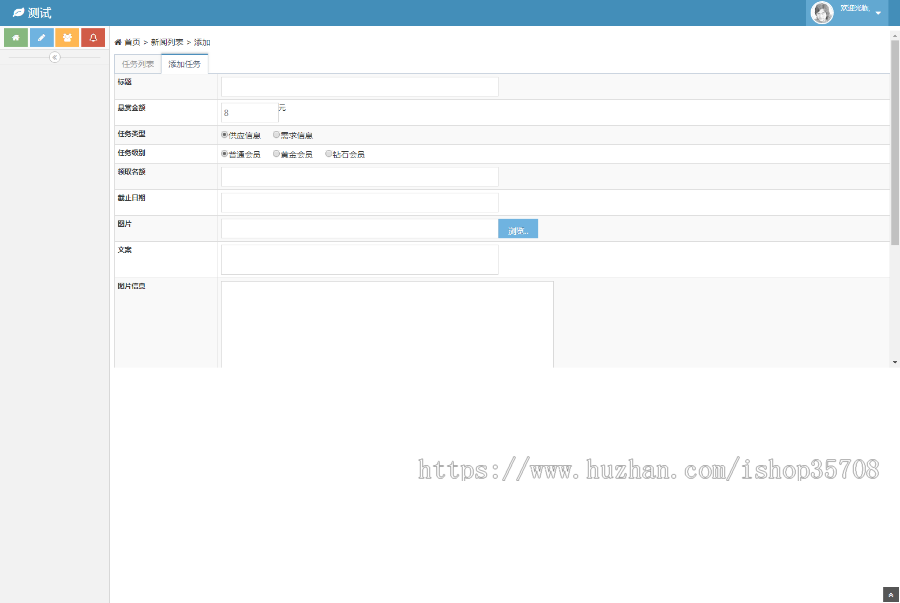The image size is (900, 603).
Task: Click the 图片 file path field
Action: tap(360, 228)
